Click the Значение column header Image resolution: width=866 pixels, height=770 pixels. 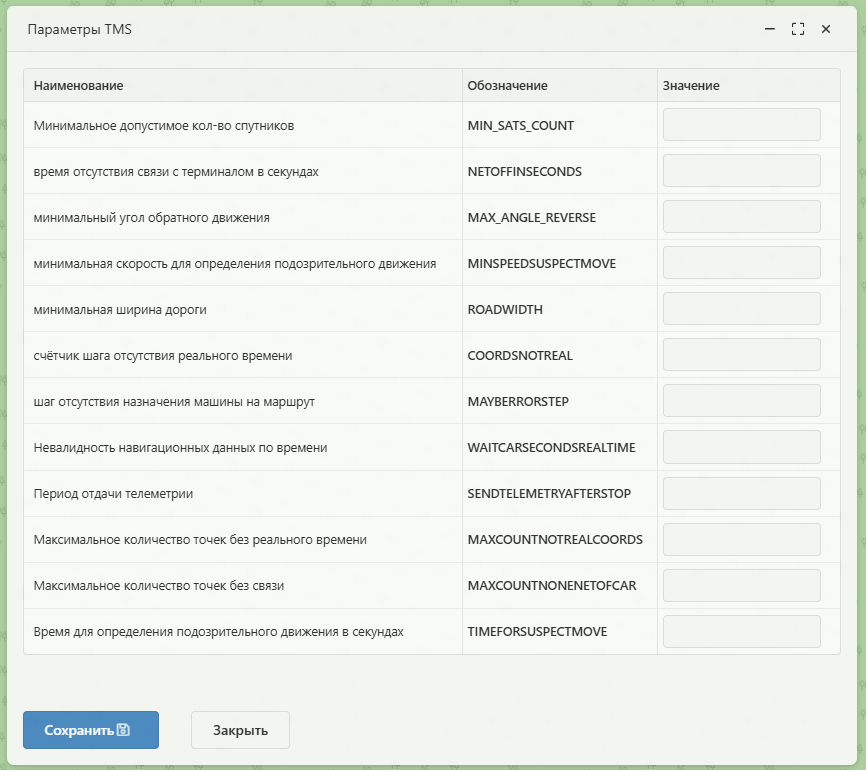coord(691,86)
